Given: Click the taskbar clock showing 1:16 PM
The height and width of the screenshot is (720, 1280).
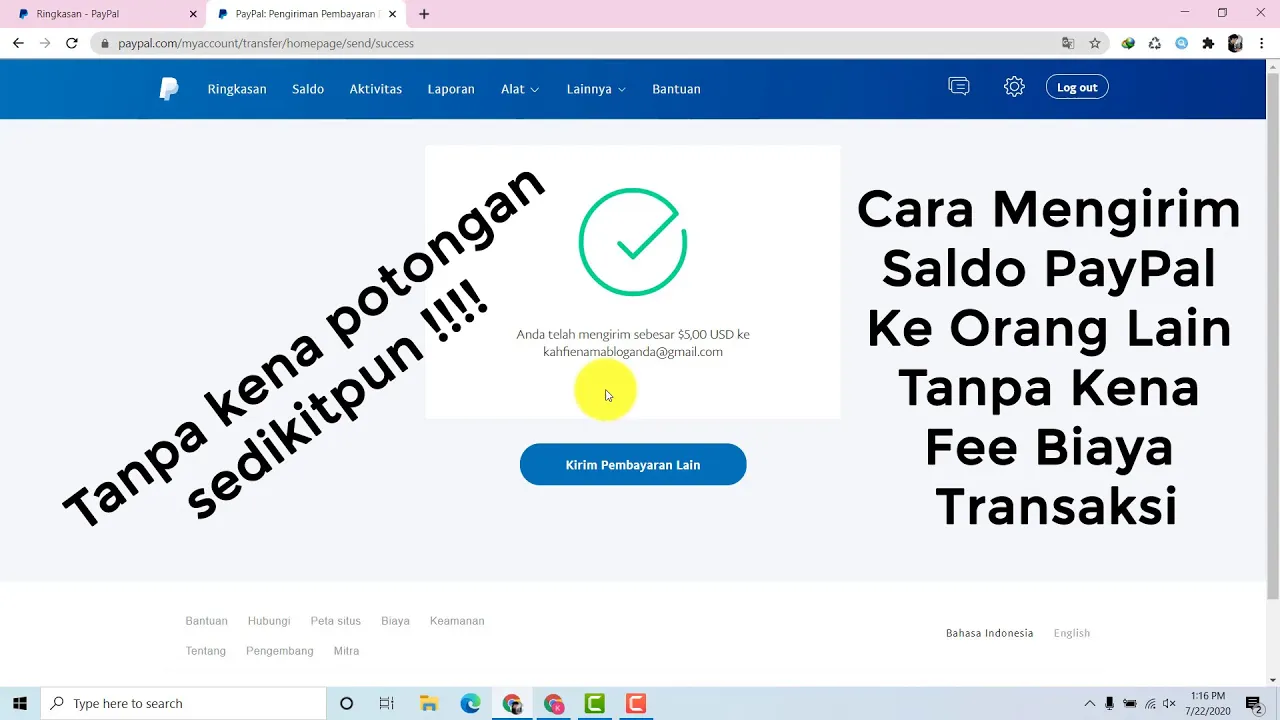Looking at the screenshot, I should [x=1207, y=703].
